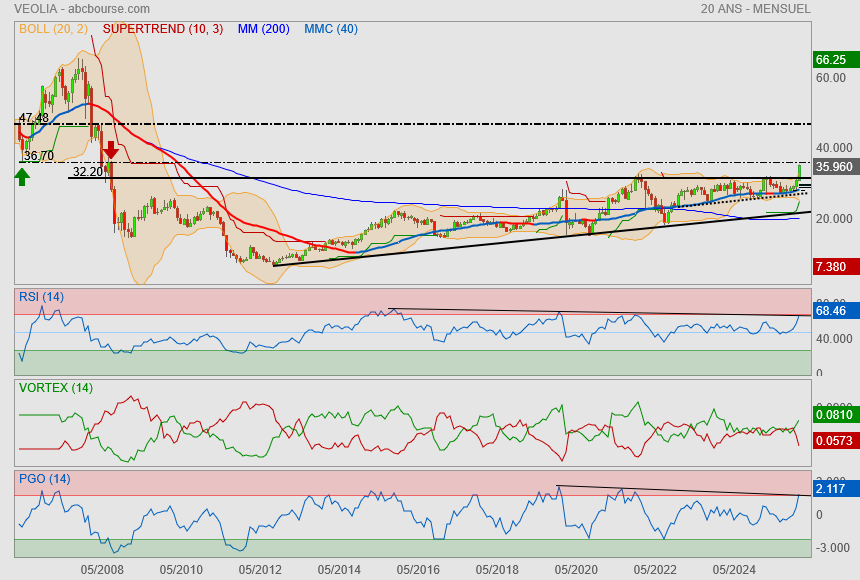Click the blue 68.46 RSI value tag
The width and height of the screenshot is (860, 580).
pyautogui.click(x=832, y=312)
